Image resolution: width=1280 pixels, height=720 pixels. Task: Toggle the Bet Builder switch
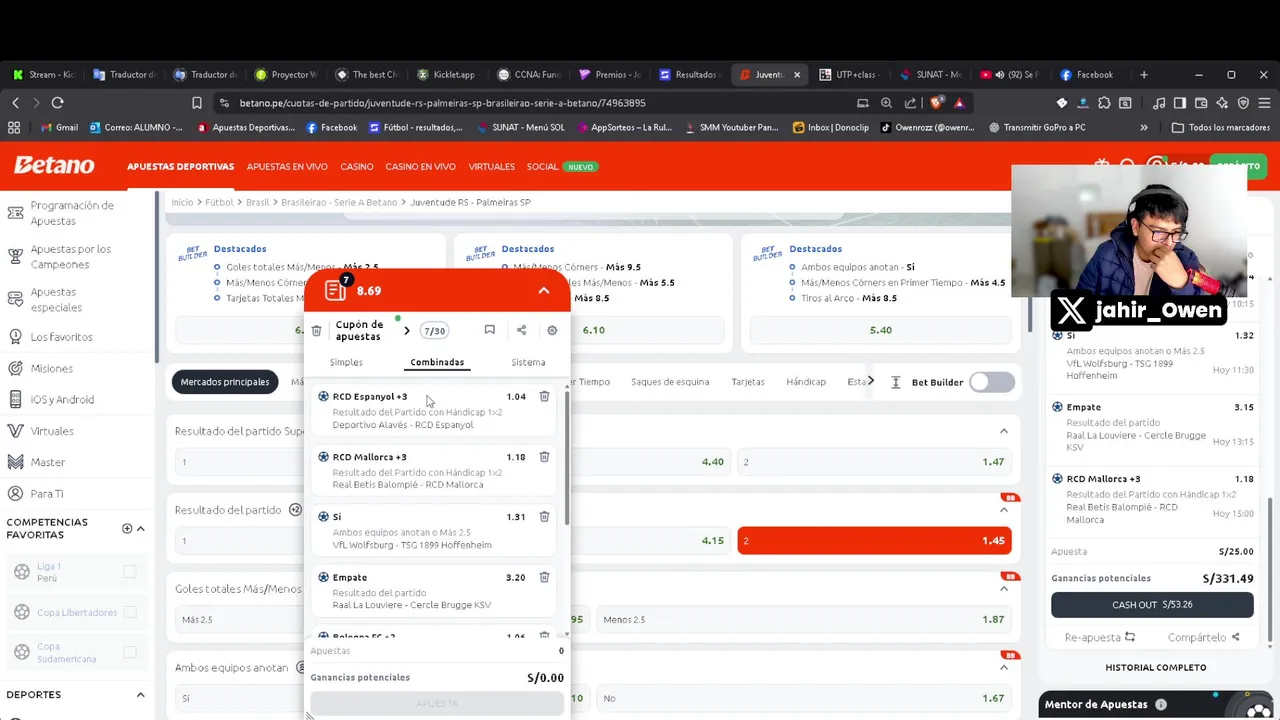[991, 382]
